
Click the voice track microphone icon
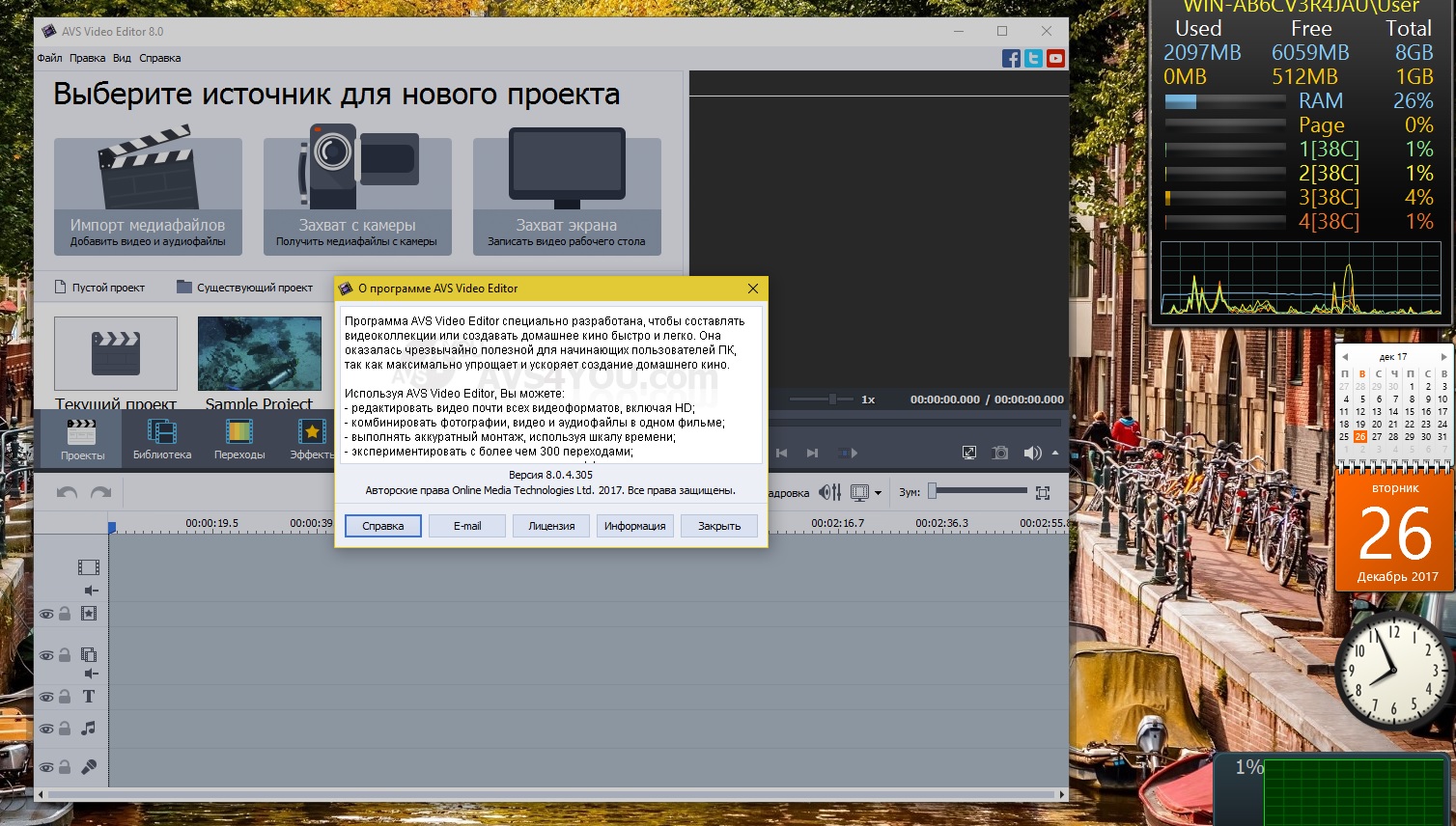point(89,767)
